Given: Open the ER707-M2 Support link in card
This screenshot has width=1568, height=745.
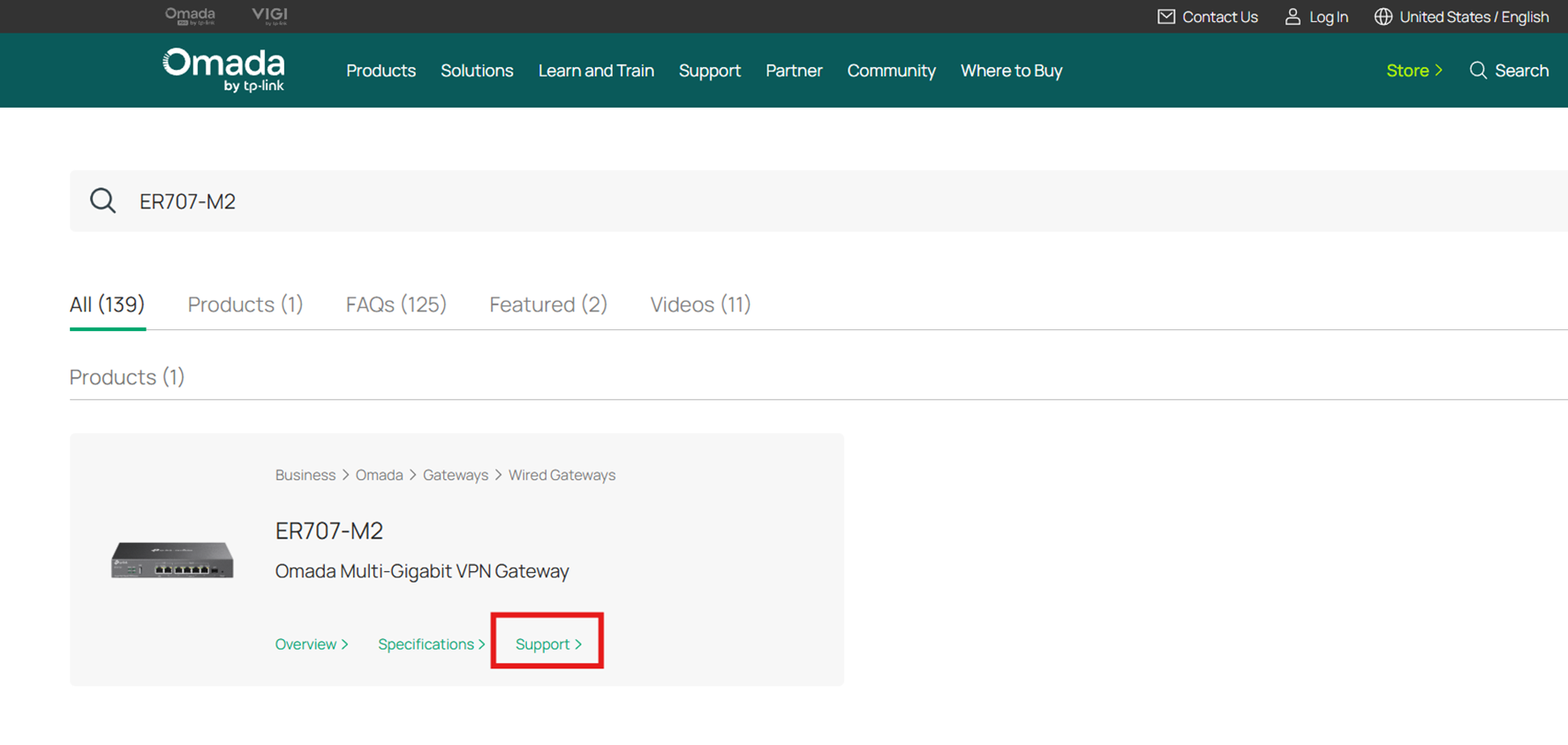Looking at the screenshot, I should 548,644.
